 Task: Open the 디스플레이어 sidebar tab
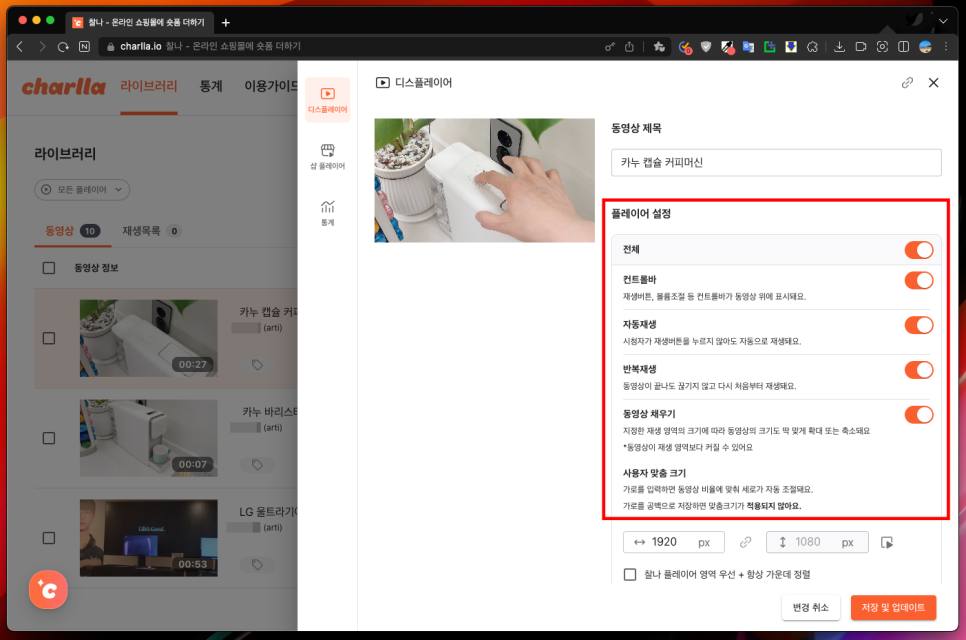(x=328, y=100)
